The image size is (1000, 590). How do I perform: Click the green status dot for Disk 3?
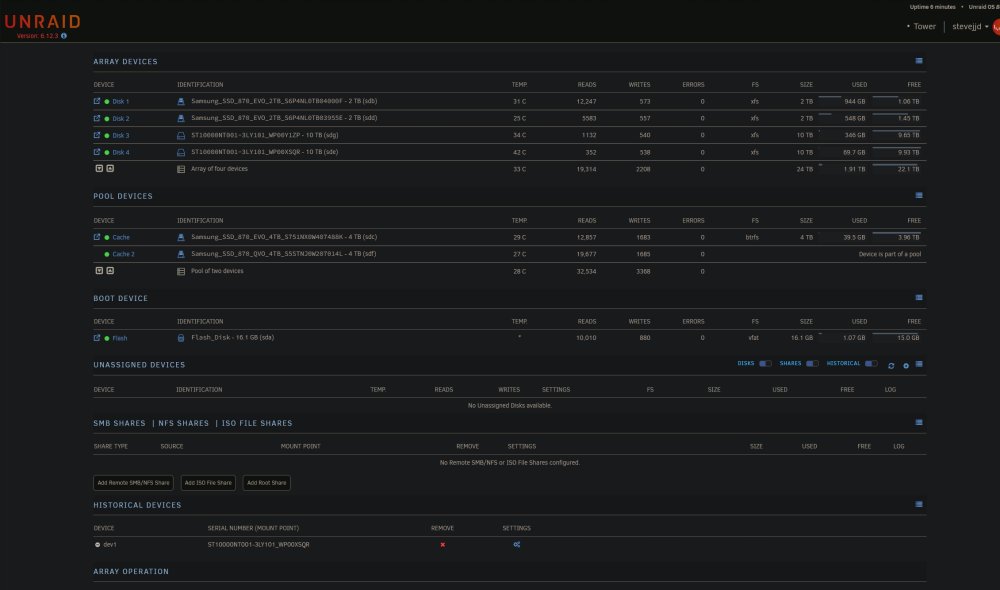107,135
